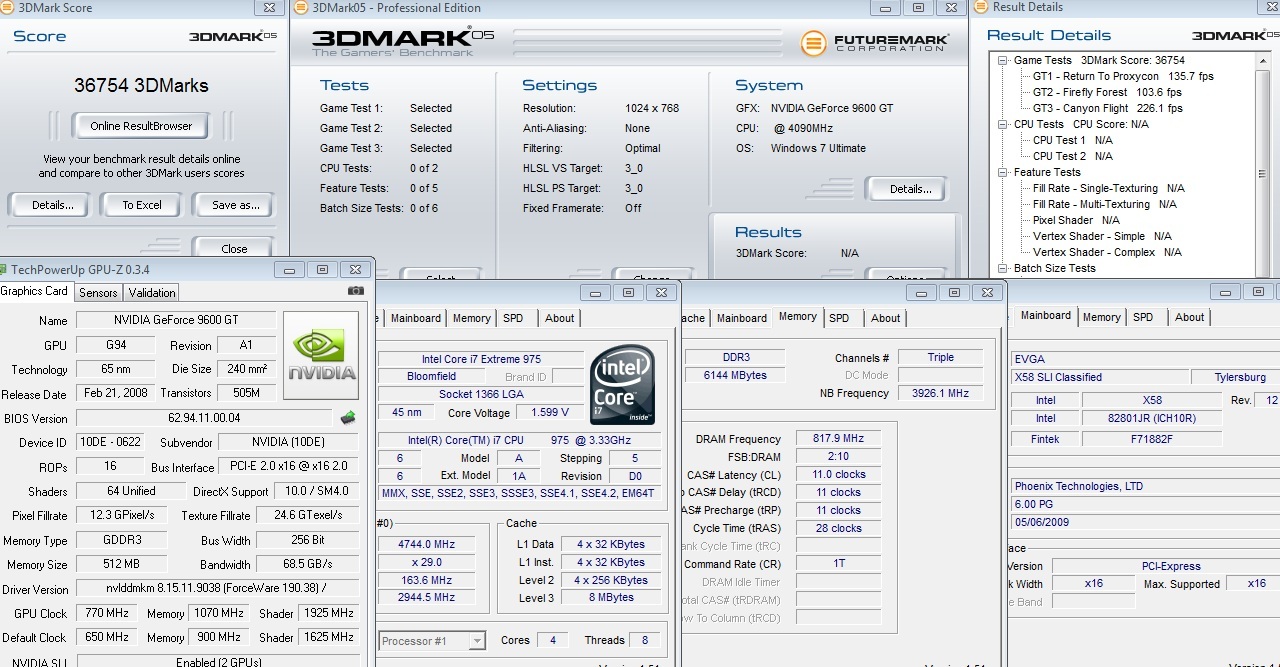Select the GPU-Z Graphics Card tab
This screenshot has width=1280, height=667.
35,291
